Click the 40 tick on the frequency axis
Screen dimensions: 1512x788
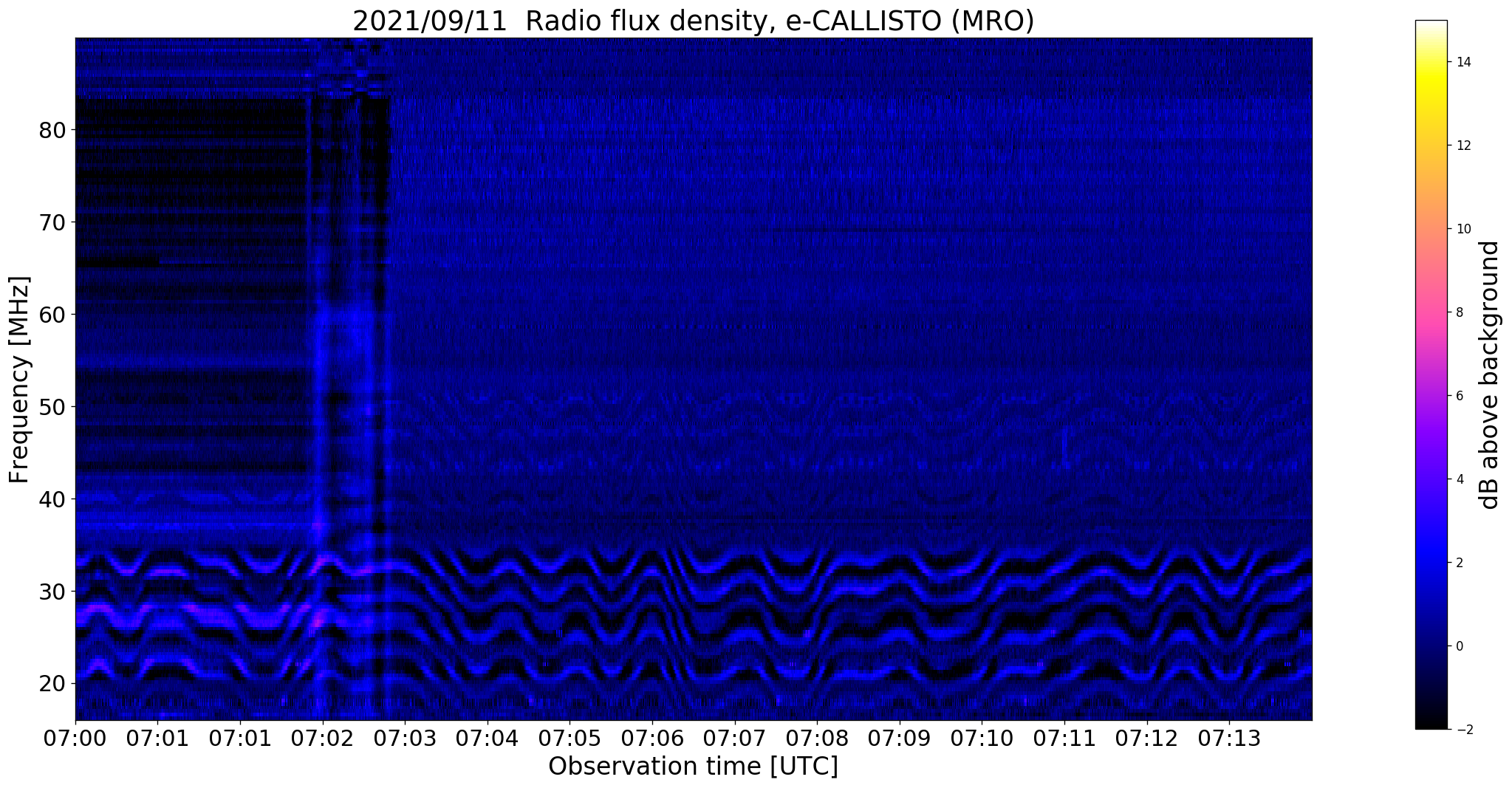(x=52, y=499)
